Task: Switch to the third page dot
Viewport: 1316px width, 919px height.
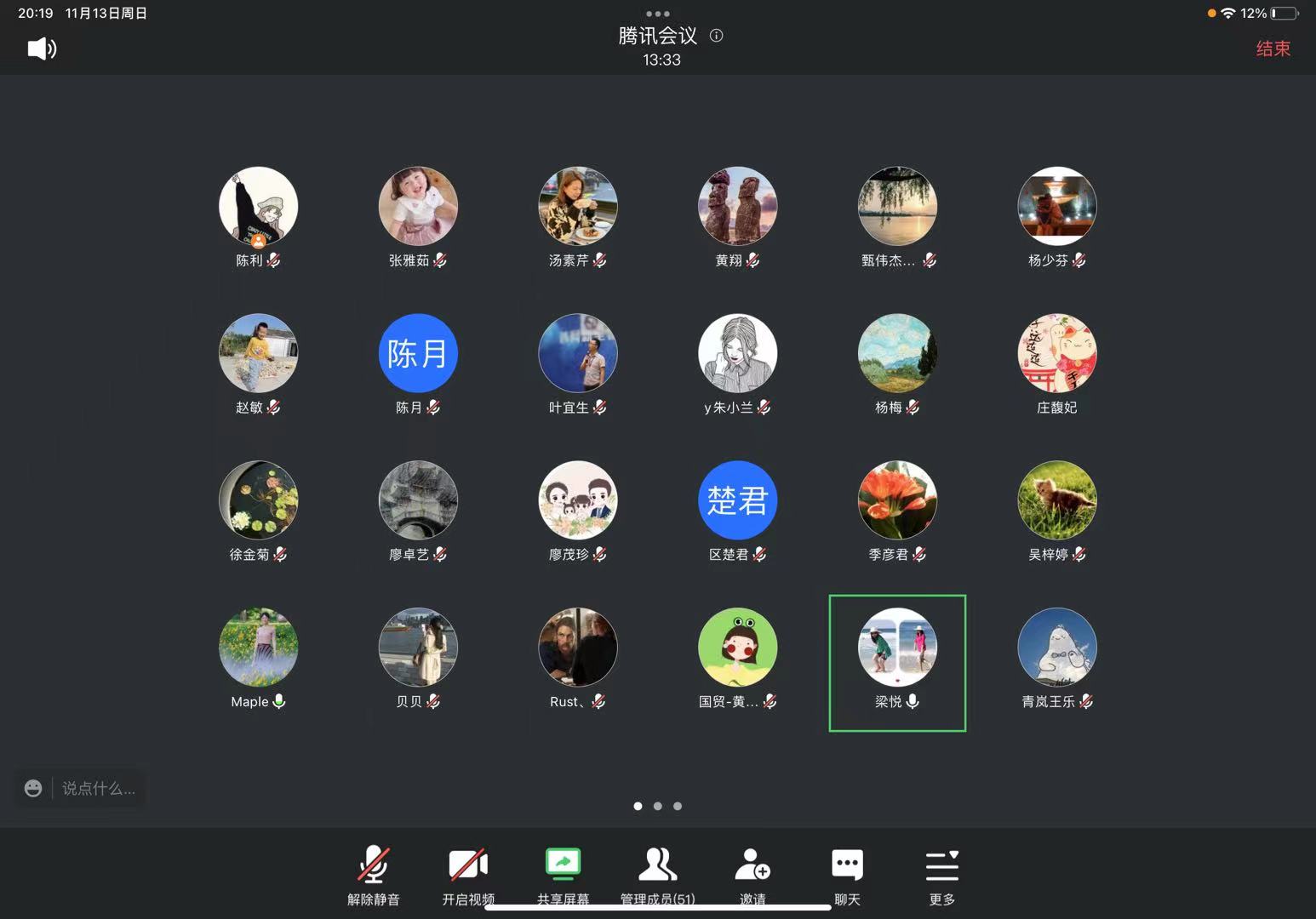Action: tap(678, 806)
